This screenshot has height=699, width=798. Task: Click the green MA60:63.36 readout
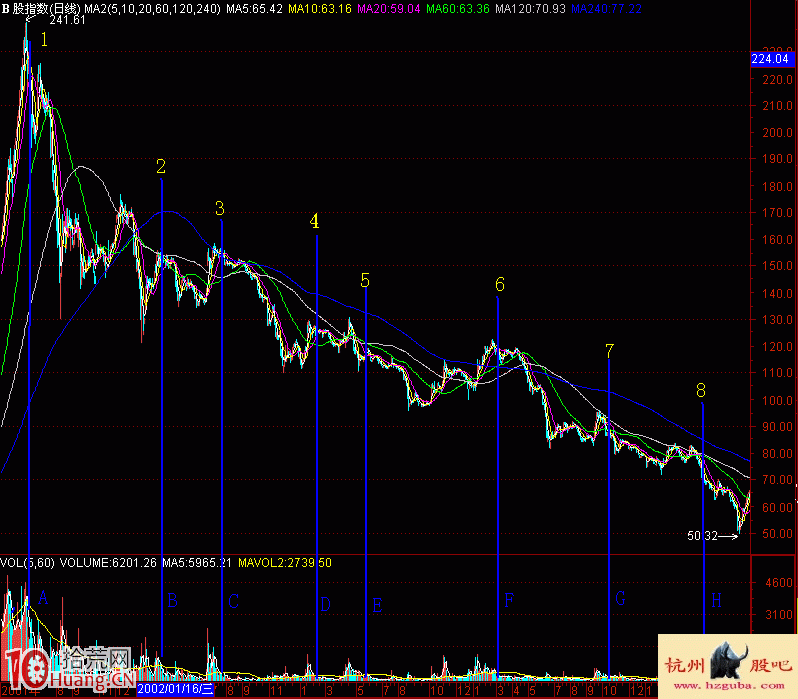tap(458, 8)
